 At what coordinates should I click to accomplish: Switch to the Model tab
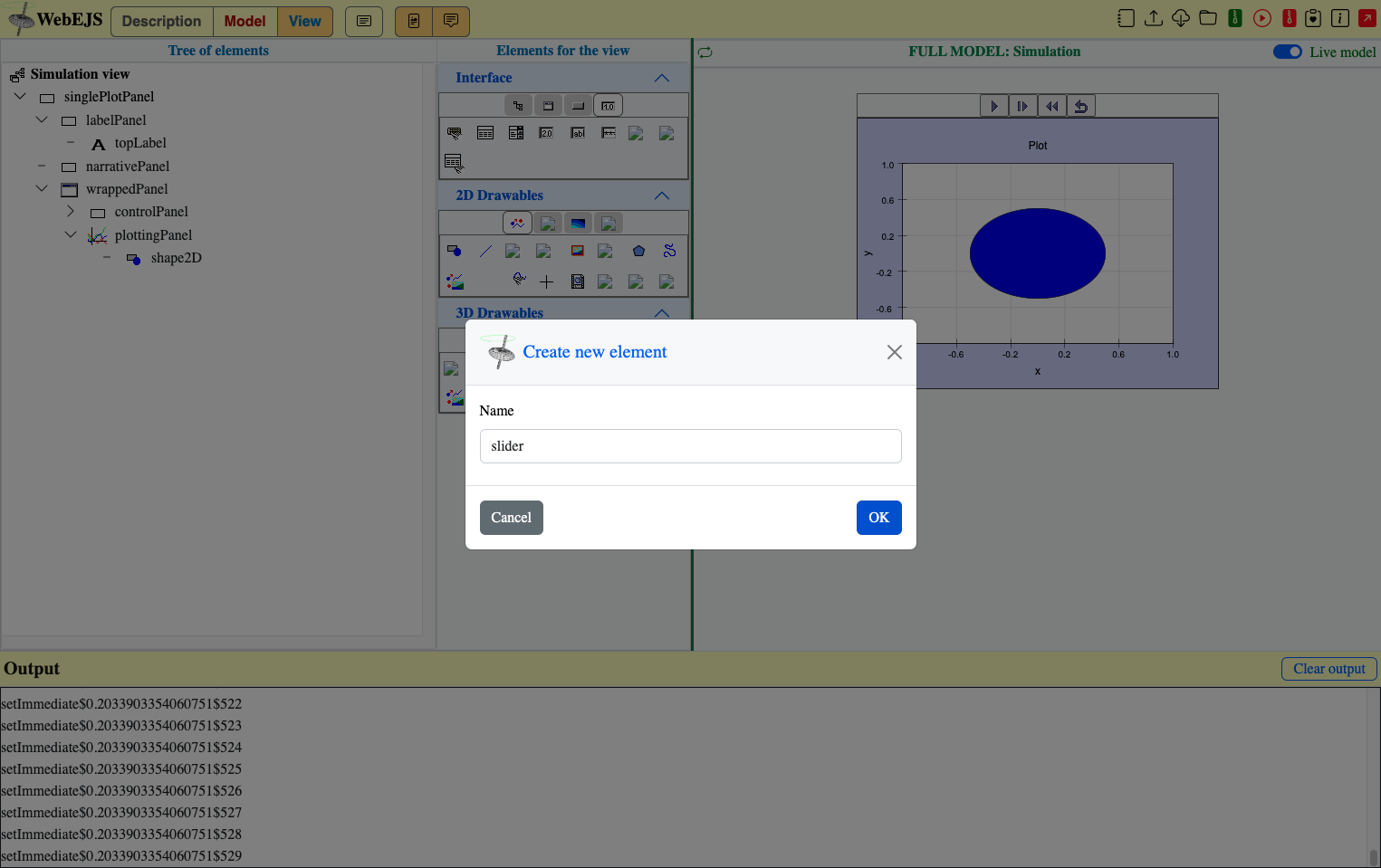(x=245, y=21)
